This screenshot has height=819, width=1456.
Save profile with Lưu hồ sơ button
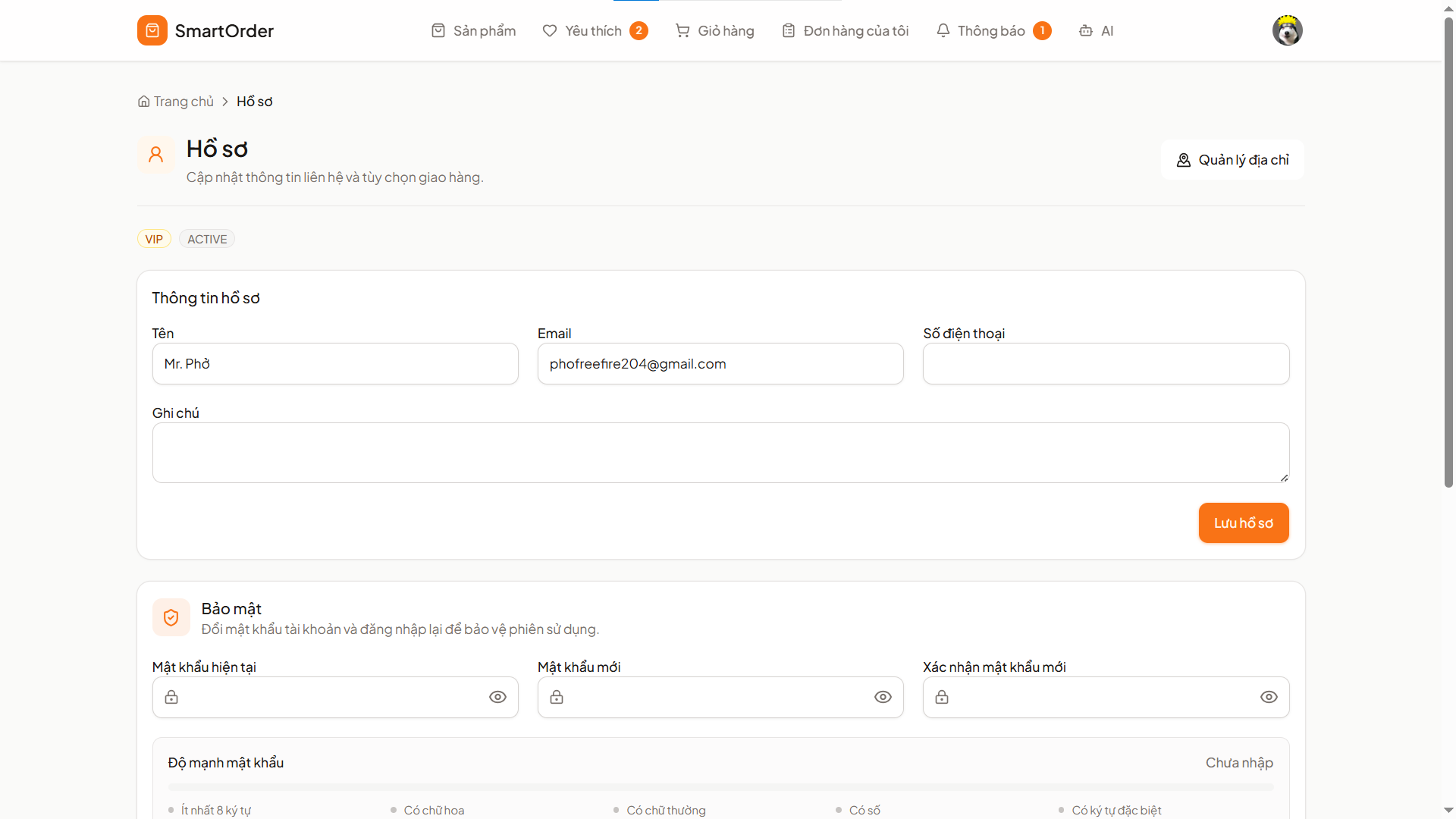pos(1244,523)
